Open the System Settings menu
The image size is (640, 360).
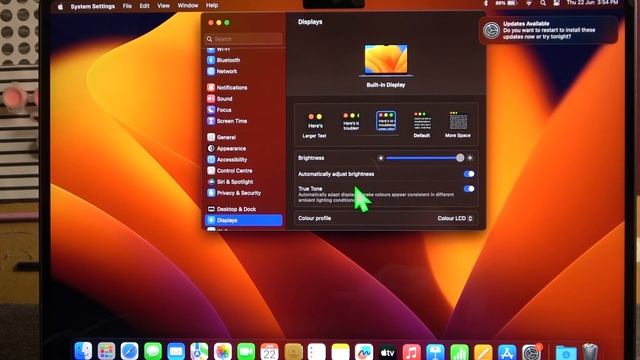click(x=93, y=6)
